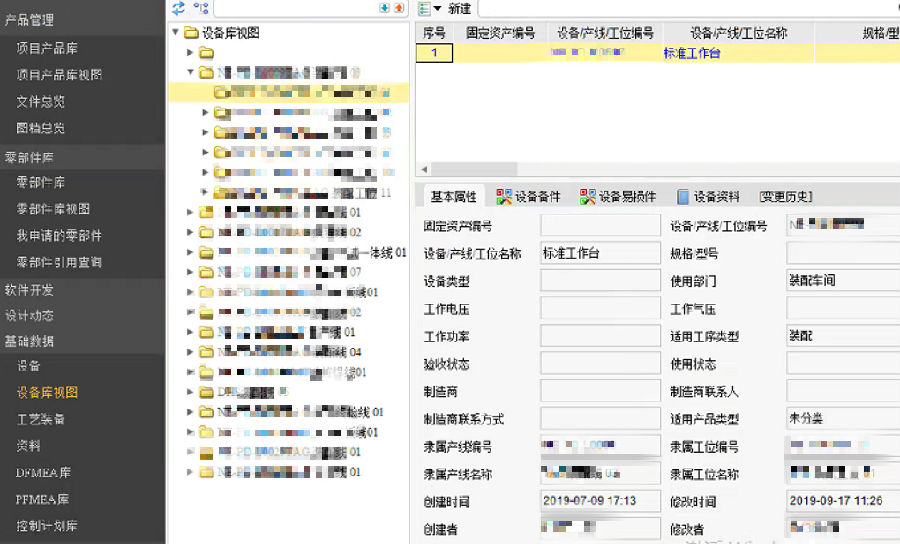Image resolution: width=900 pixels, height=544 pixels.
Task: Click the 标准工作台 link in the table
Action: (x=692, y=53)
